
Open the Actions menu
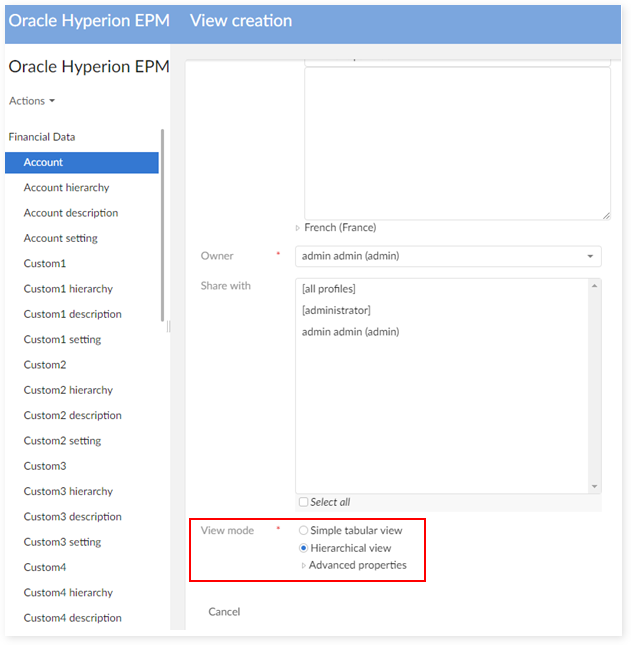(32, 101)
